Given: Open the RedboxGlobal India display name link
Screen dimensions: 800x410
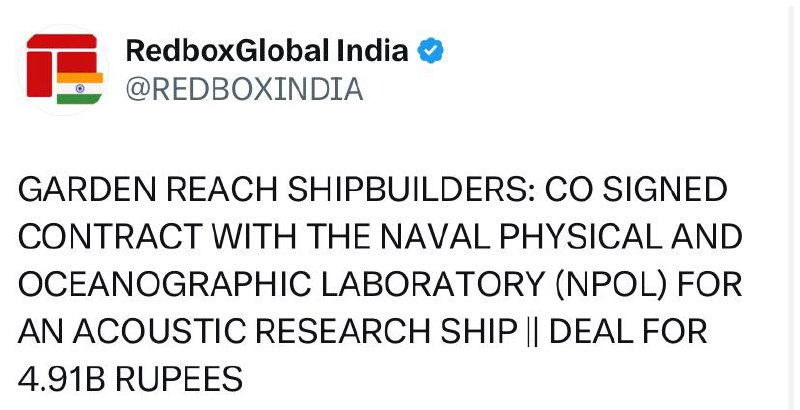Looking at the screenshot, I should [267, 51].
